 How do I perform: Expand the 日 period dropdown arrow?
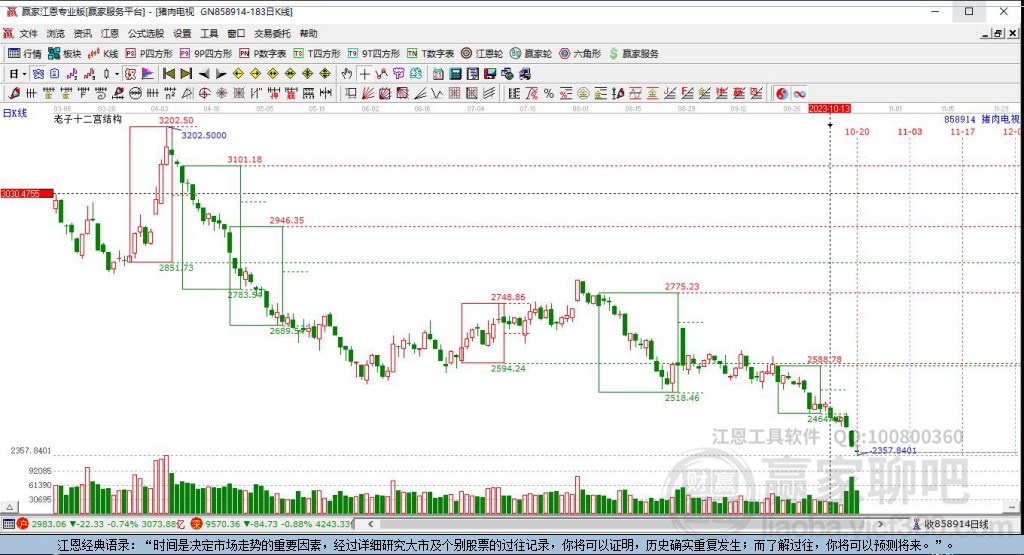coord(24,74)
